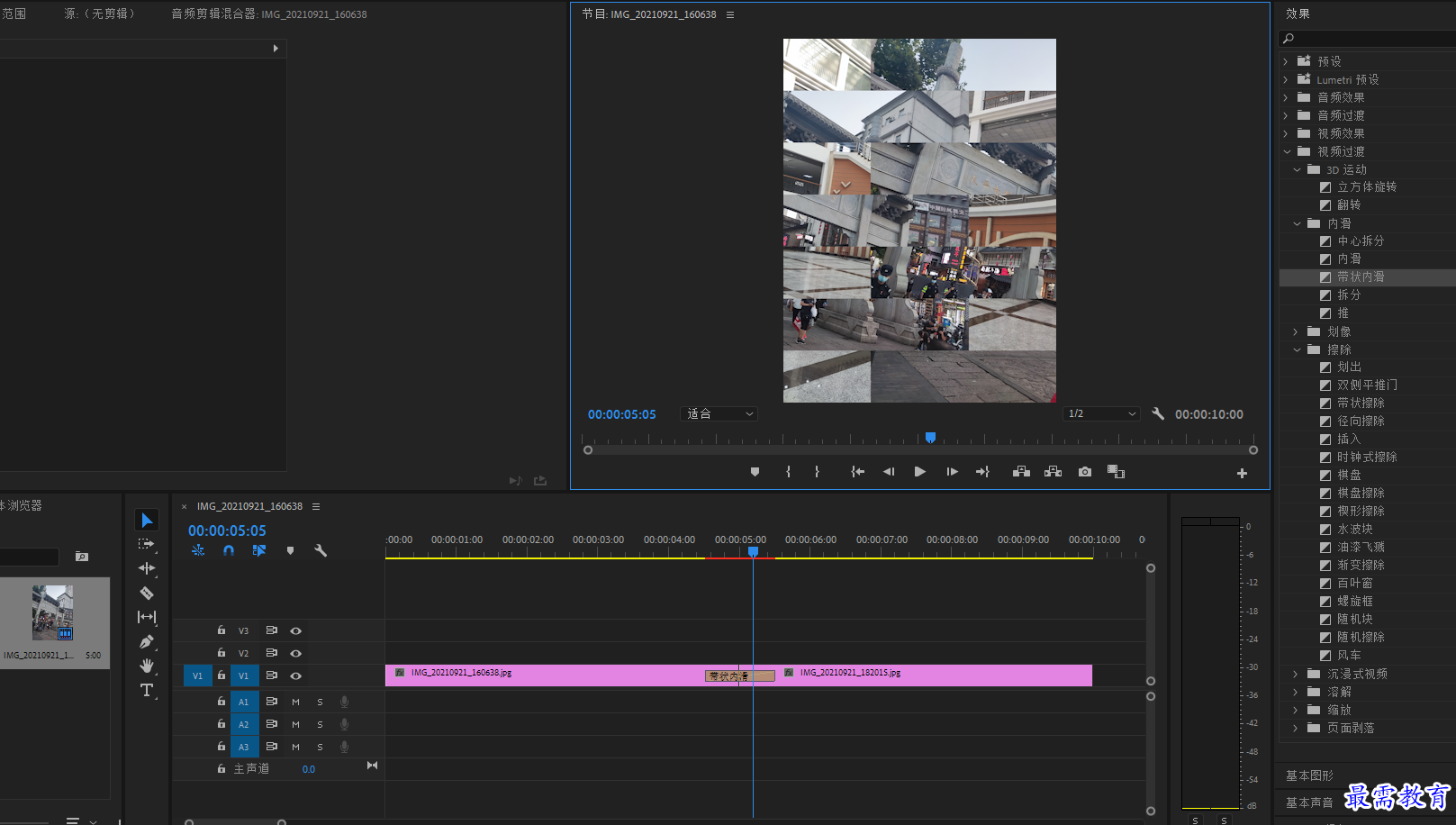The height and width of the screenshot is (825, 1456).
Task: Add a marker in the Program monitor
Action: (755, 472)
